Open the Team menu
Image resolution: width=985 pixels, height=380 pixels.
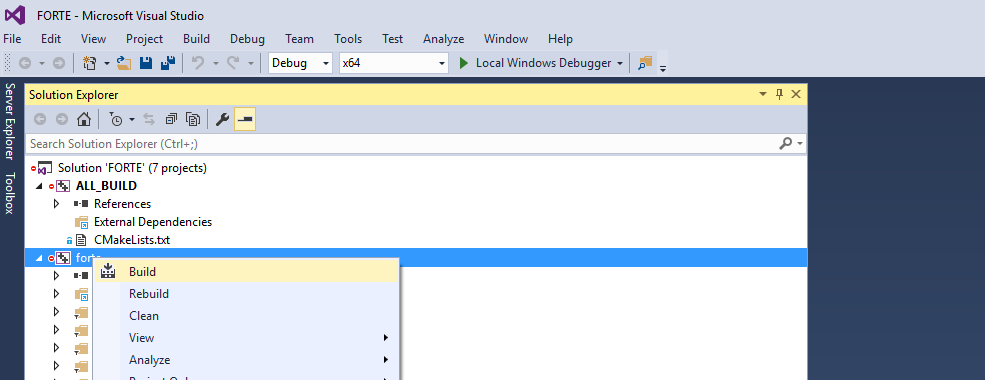(300, 39)
